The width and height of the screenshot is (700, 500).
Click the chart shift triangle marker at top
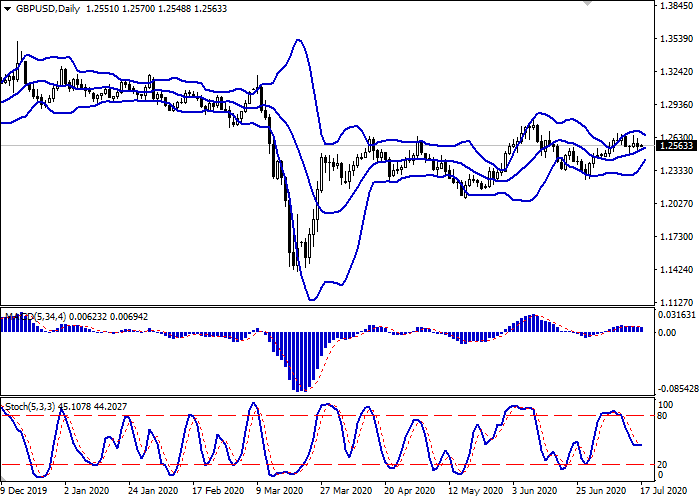point(587,5)
